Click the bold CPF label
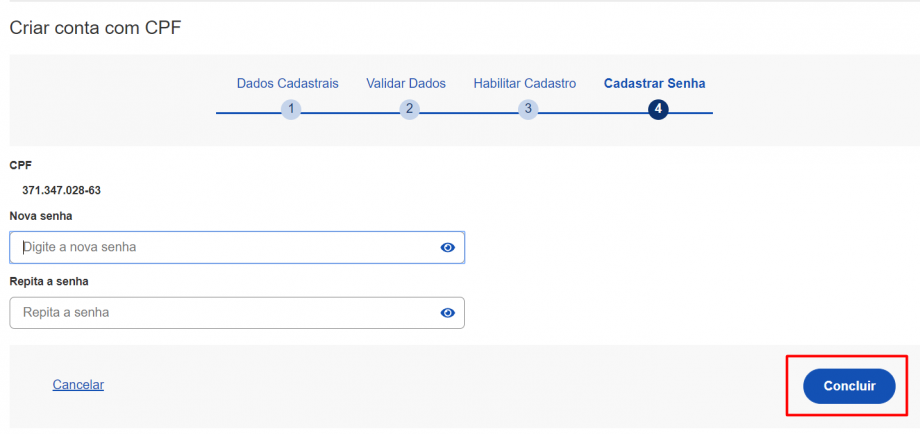 click(20, 165)
